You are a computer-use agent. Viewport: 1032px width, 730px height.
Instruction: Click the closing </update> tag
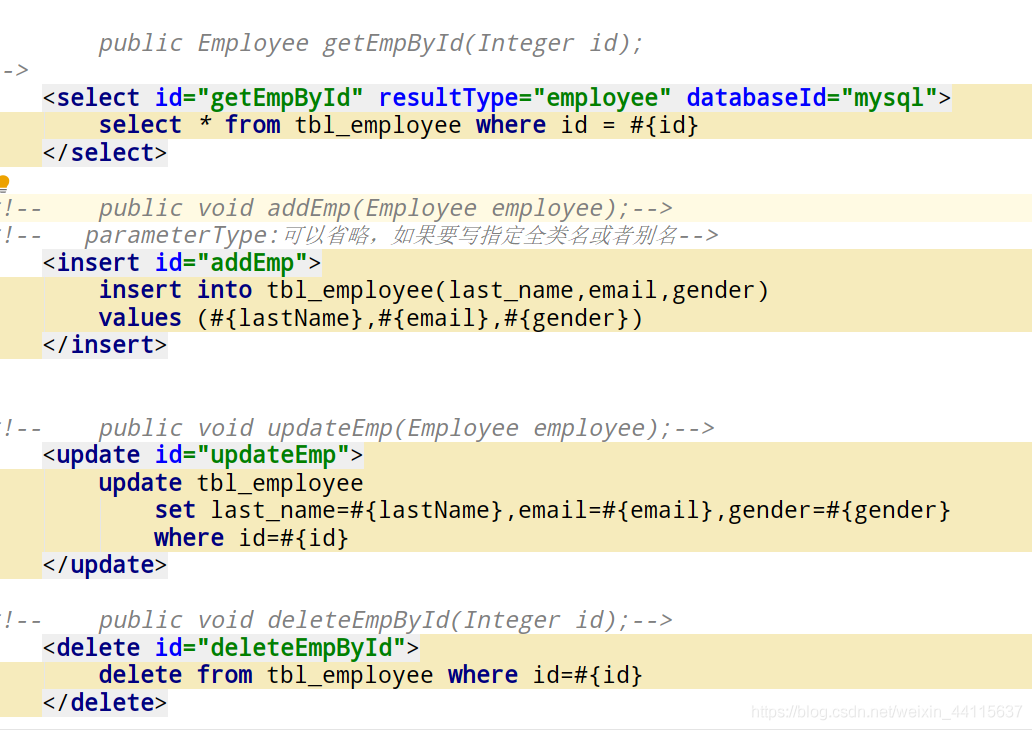point(105,565)
